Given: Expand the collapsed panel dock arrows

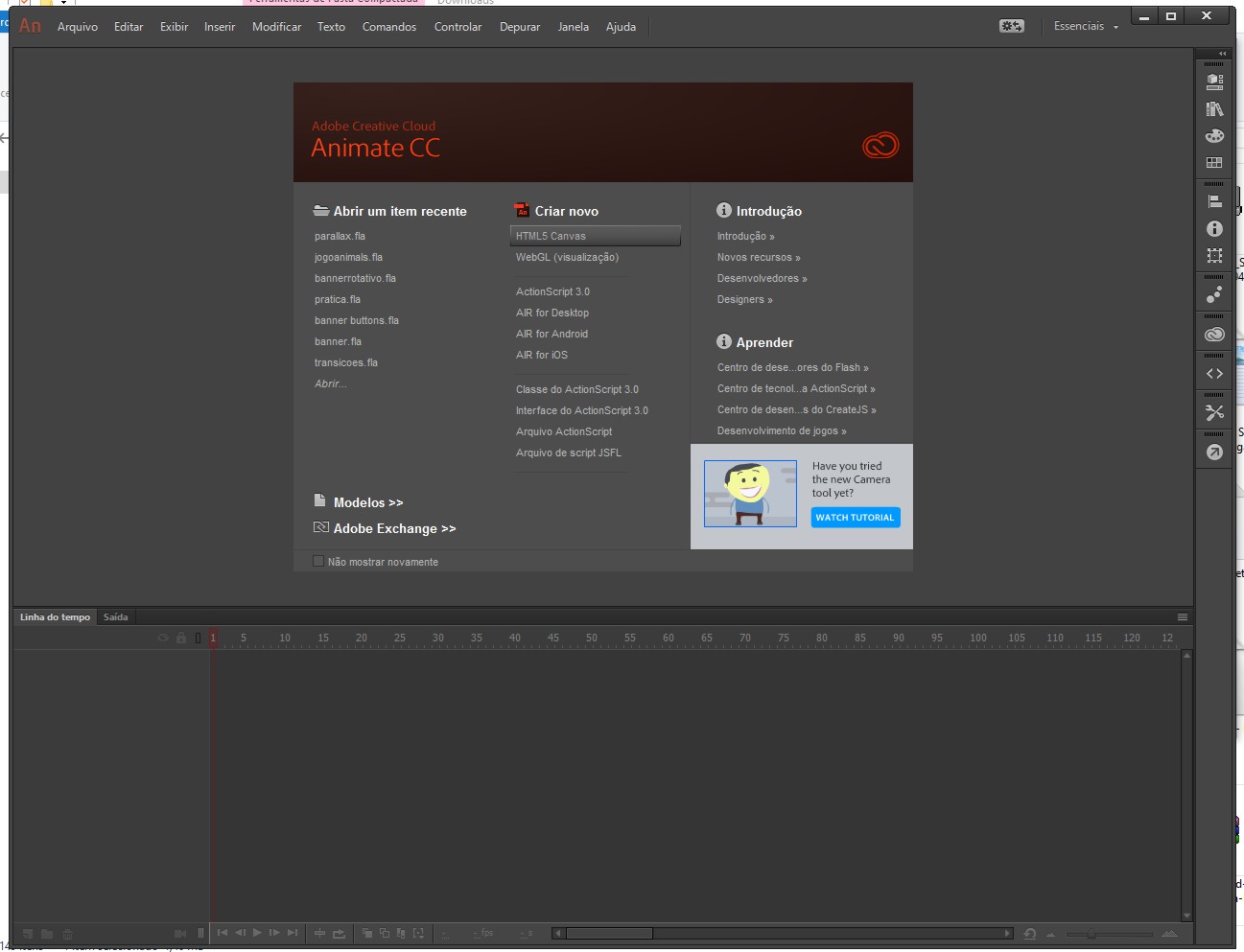Looking at the screenshot, I should [1222, 54].
